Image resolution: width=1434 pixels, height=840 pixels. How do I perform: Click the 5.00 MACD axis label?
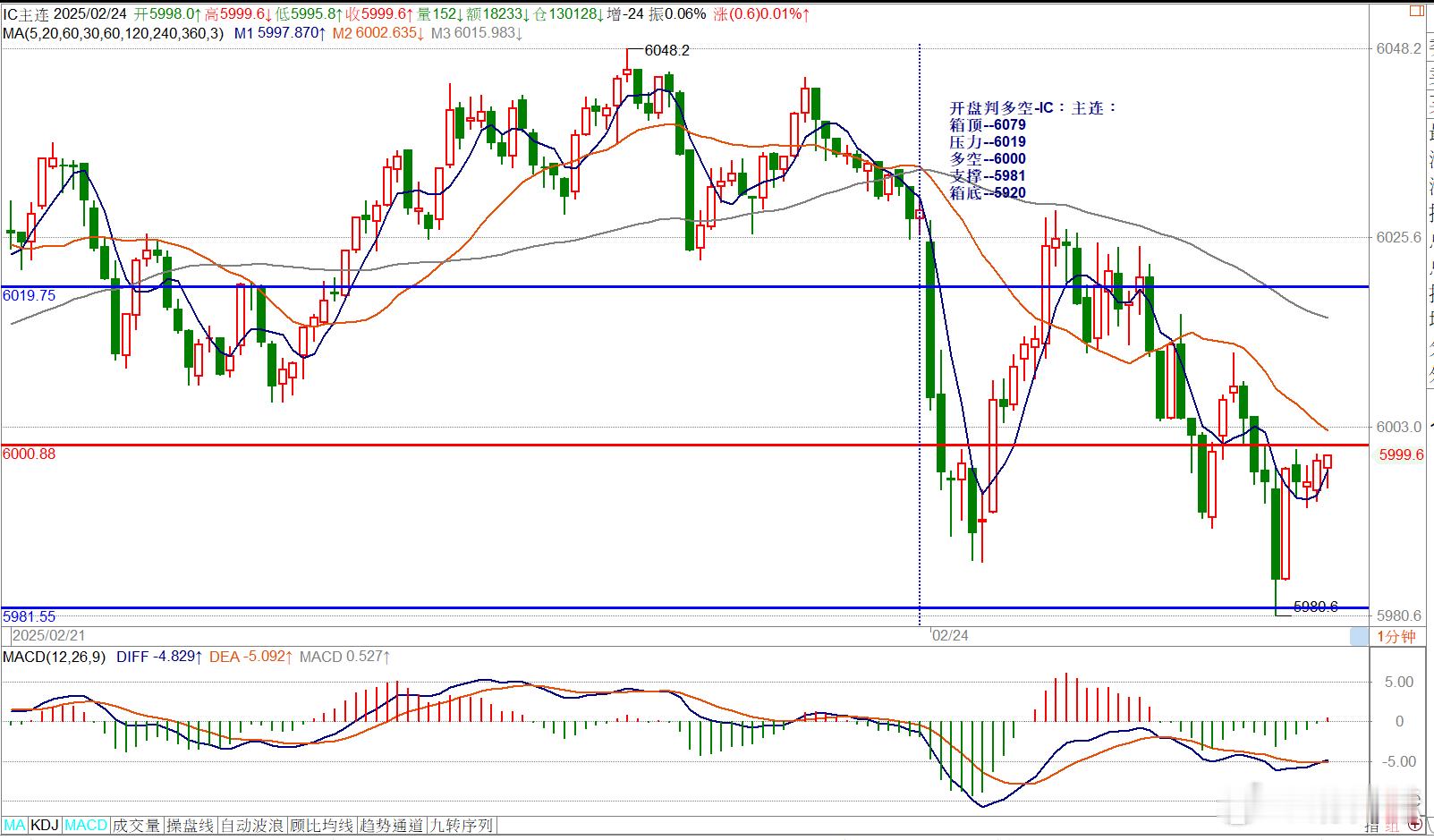1399,682
